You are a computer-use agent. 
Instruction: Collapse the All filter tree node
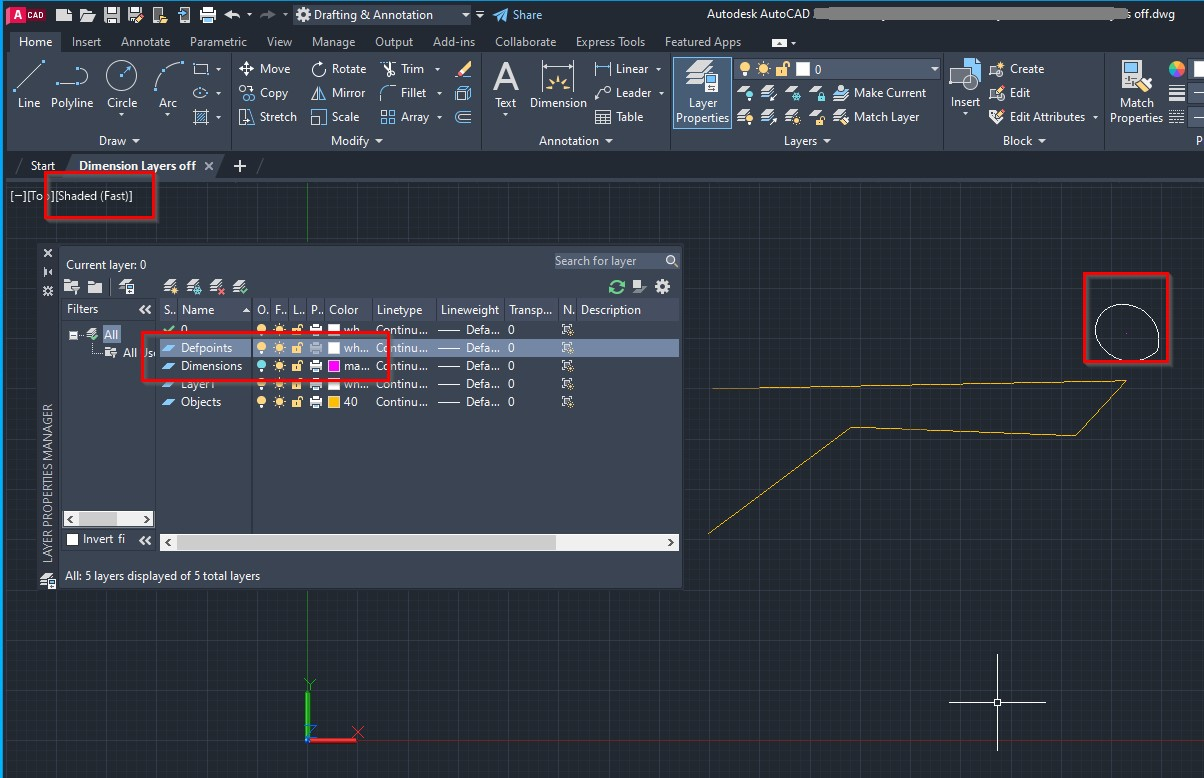pos(74,335)
